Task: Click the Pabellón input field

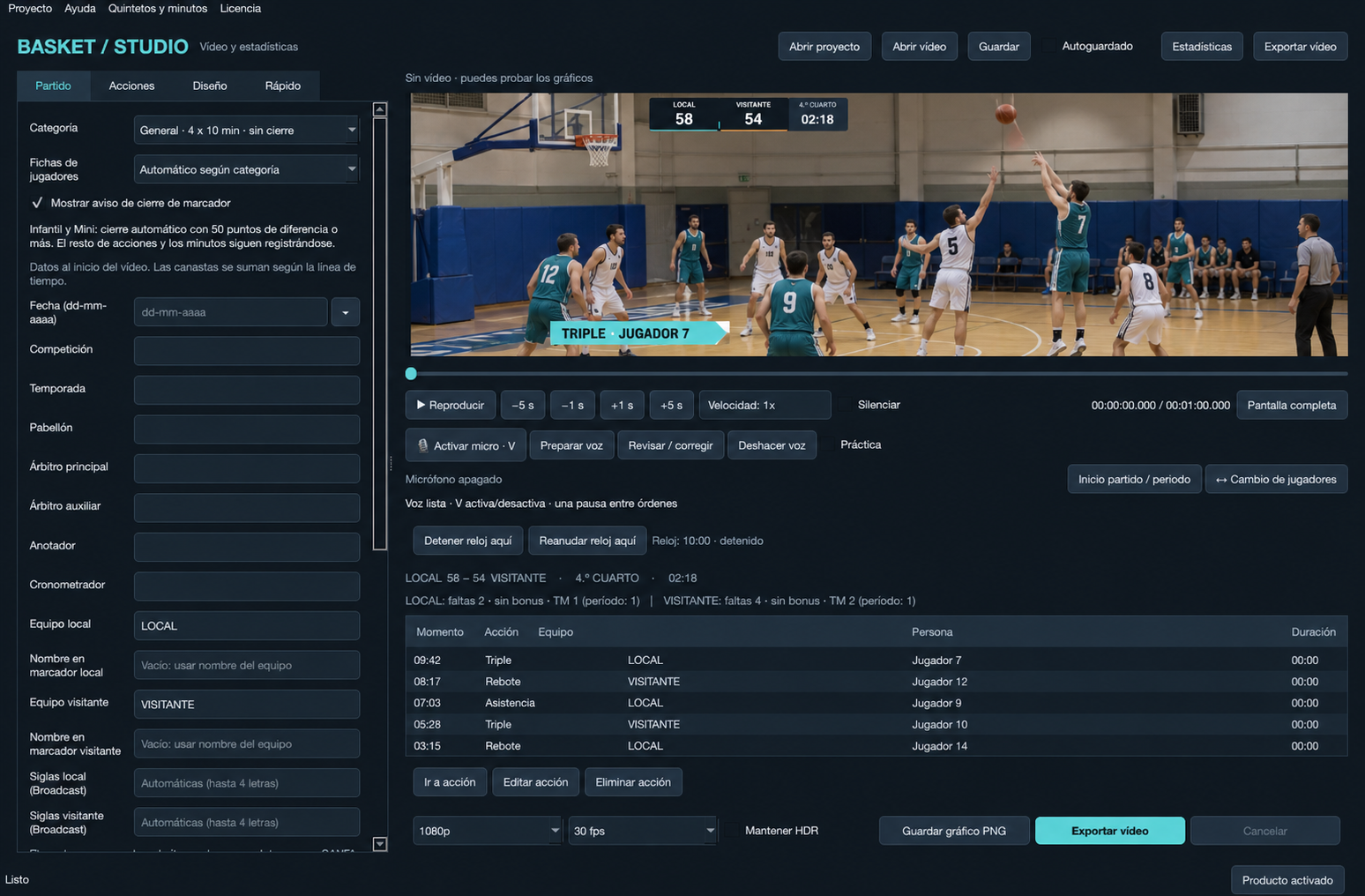Action: click(246, 429)
